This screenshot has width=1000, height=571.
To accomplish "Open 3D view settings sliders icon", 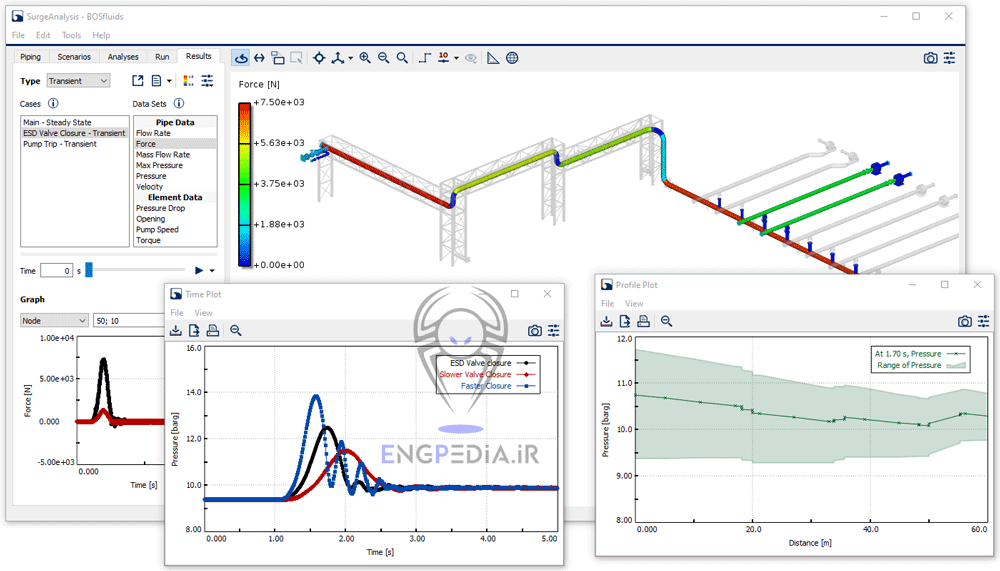I will click(x=950, y=58).
